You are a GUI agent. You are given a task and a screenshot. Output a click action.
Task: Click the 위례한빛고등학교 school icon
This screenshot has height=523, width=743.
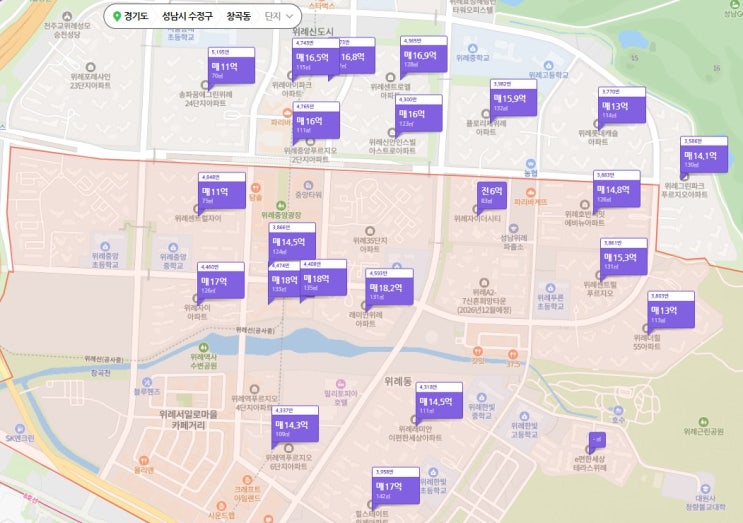pos(524,416)
